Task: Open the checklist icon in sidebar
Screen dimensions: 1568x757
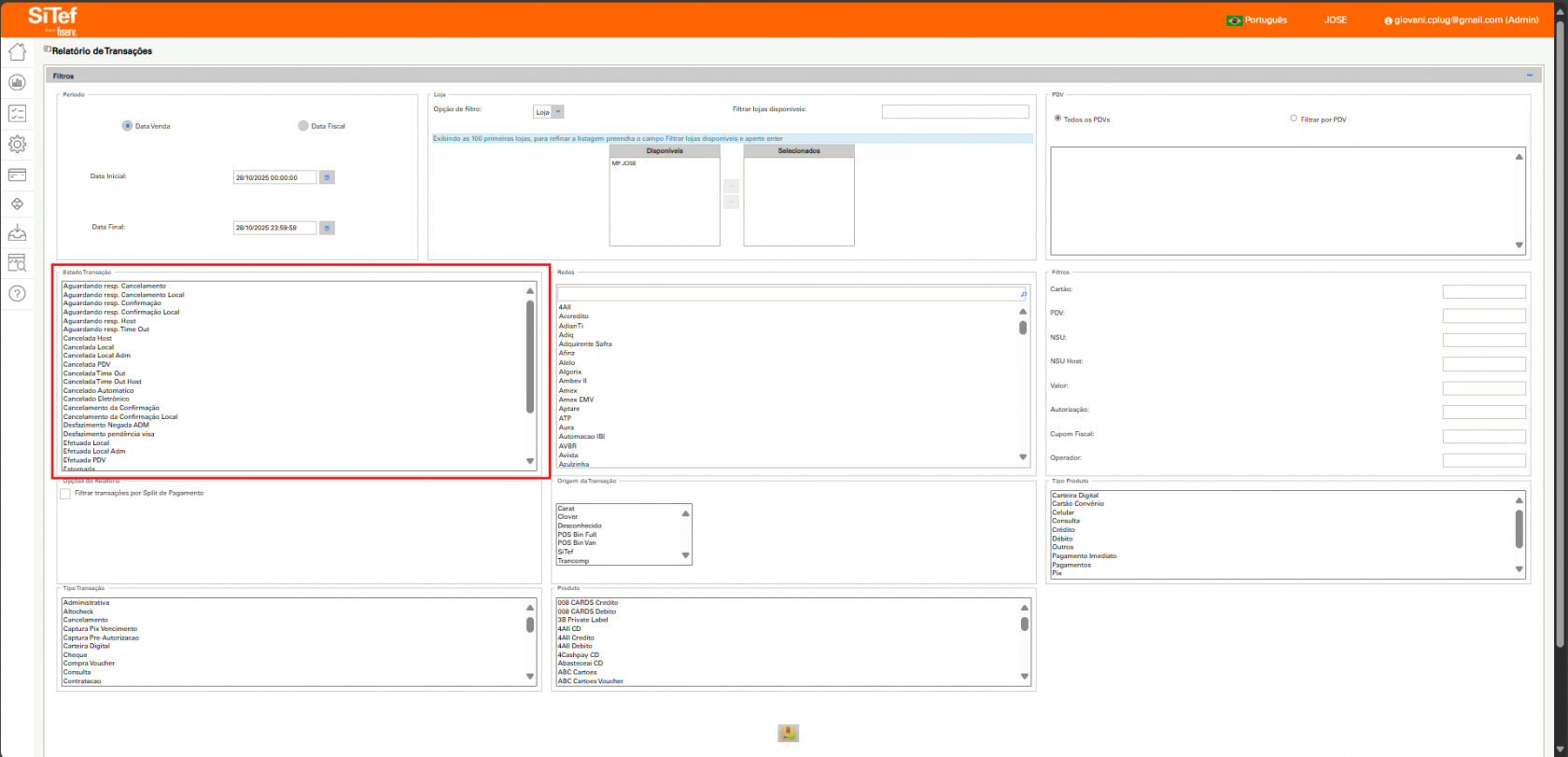Action: [17, 113]
